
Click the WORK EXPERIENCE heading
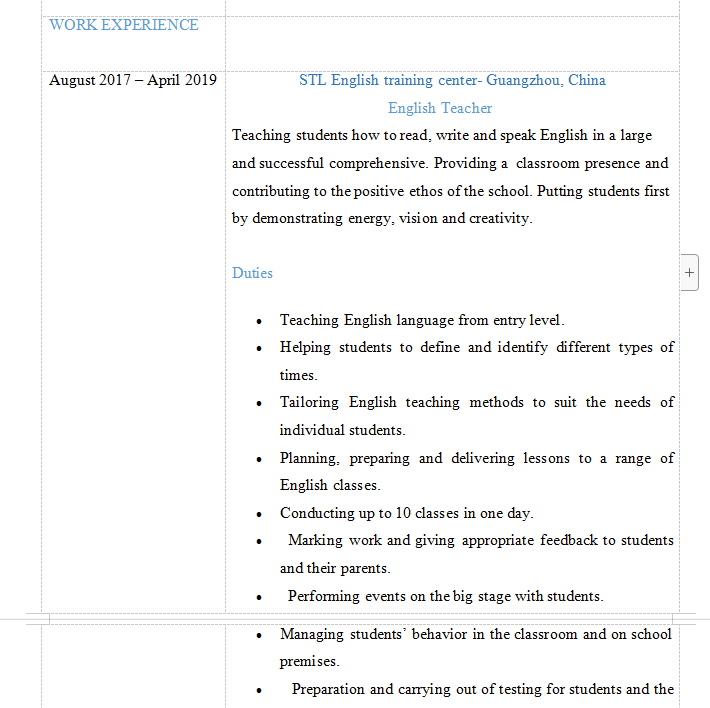click(x=124, y=25)
